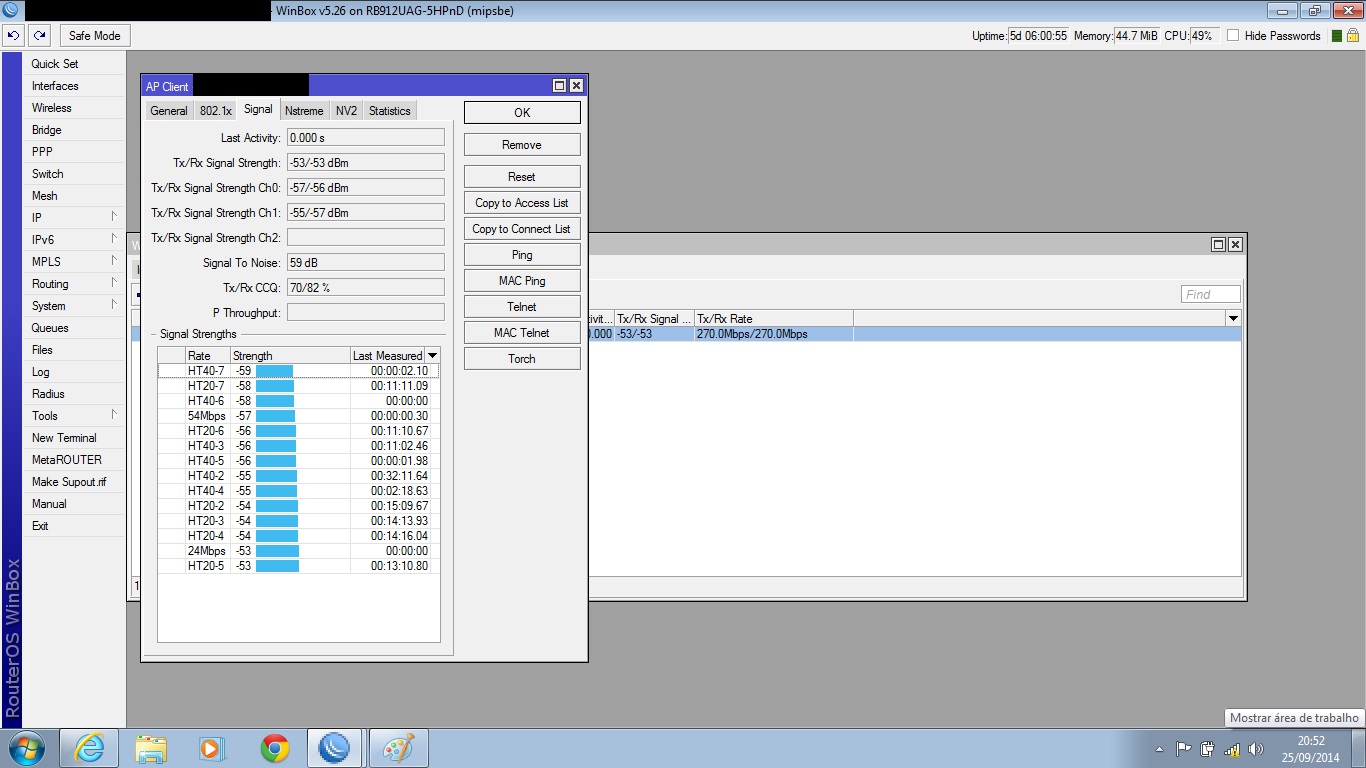Select the HT20-5 signal strength row
The height and width of the screenshot is (768, 1366).
[x=298, y=566]
